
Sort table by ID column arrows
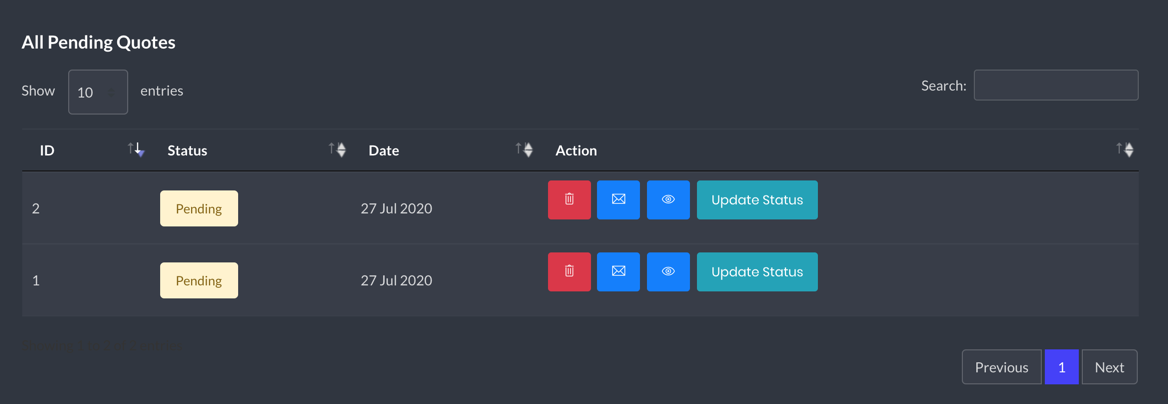coord(136,150)
